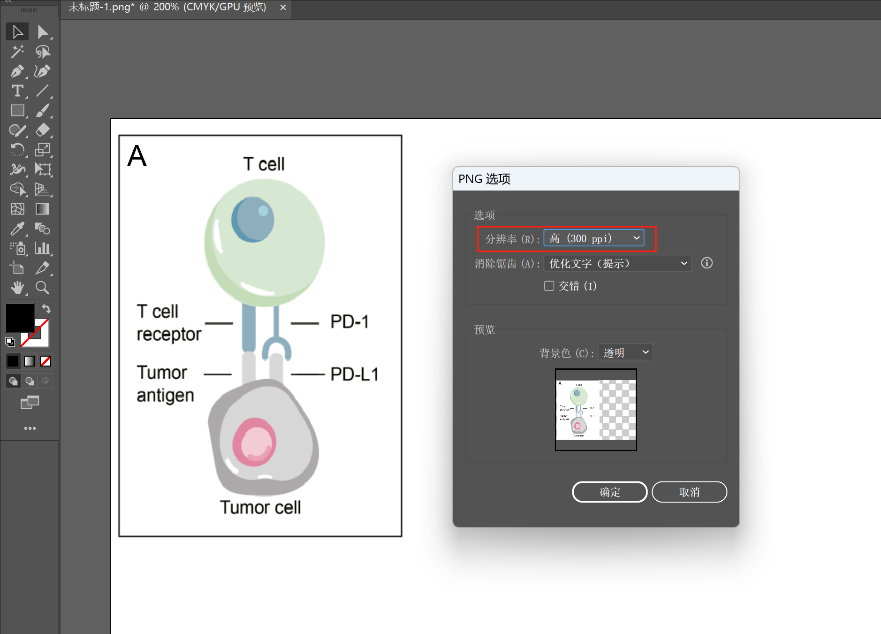Image resolution: width=881 pixels, height=634 pixels.
Task: Select the Zoom magnifier tool
Action: click(x=43, y=288)
